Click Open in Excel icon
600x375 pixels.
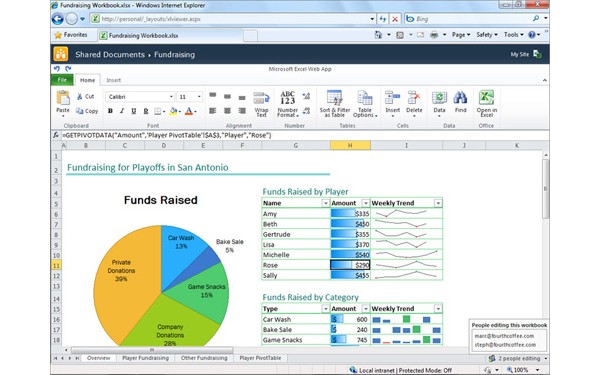click(486, 98)
